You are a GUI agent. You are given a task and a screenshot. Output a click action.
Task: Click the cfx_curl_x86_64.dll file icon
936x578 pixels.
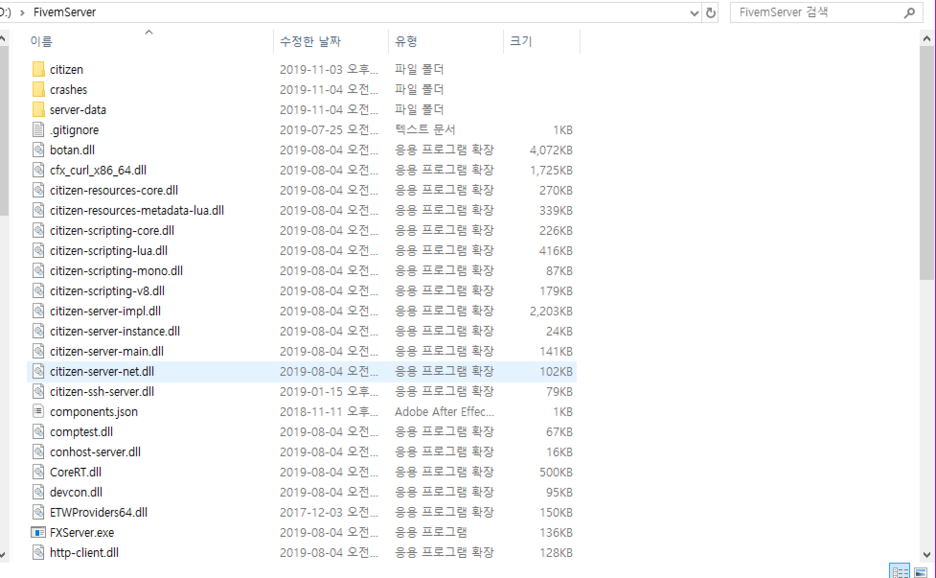tap(38, 170)
